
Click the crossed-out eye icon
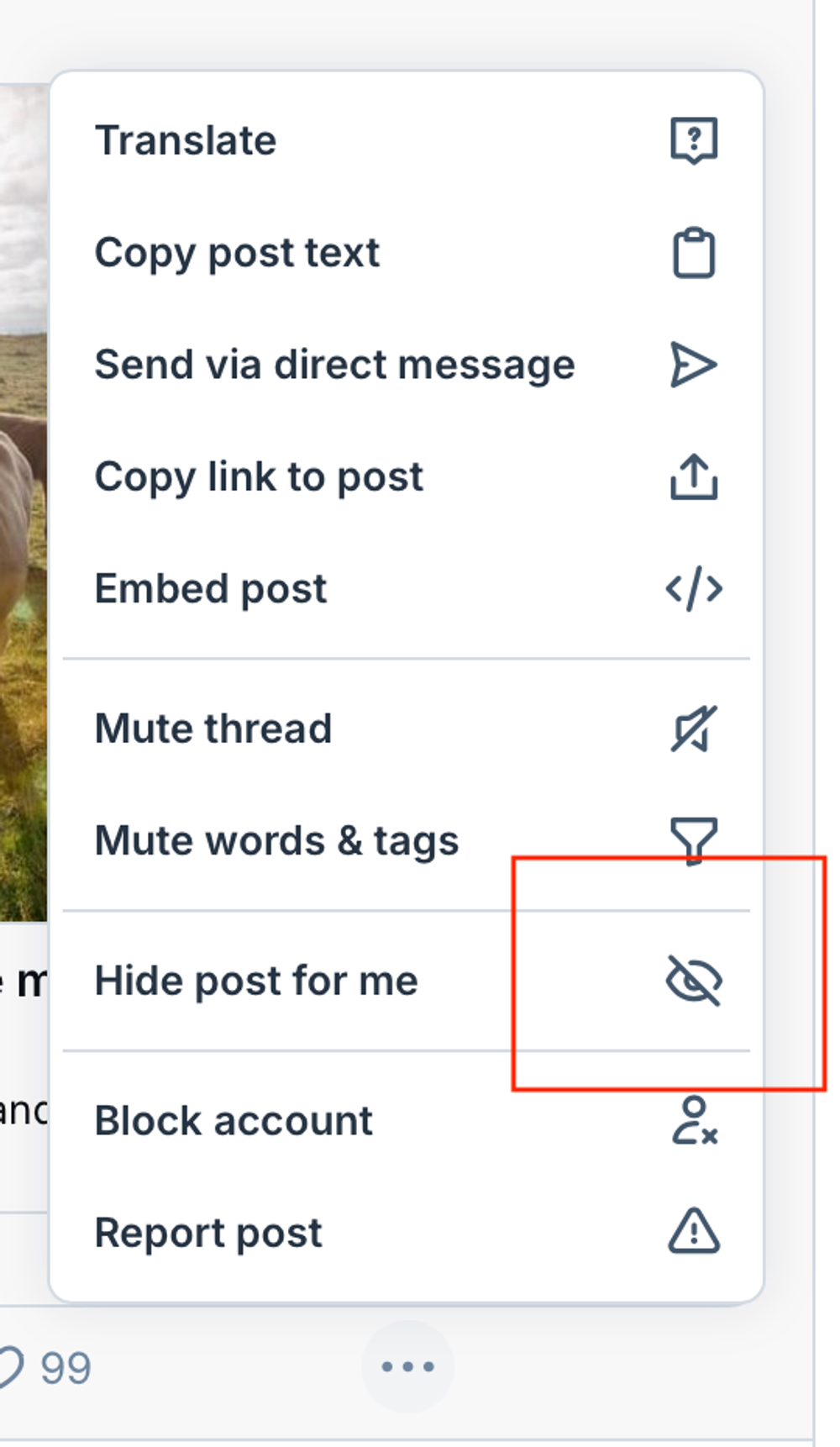point(694,981)
